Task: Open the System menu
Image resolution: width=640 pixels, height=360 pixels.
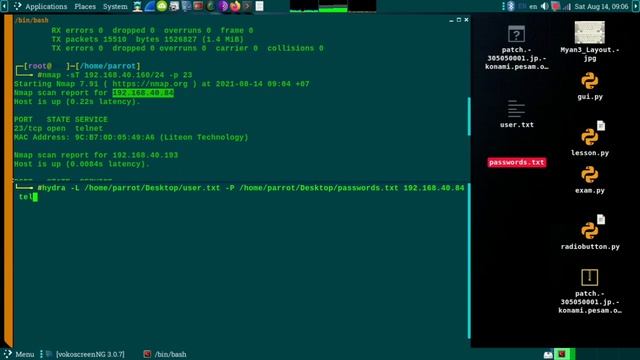Action: 115,7
